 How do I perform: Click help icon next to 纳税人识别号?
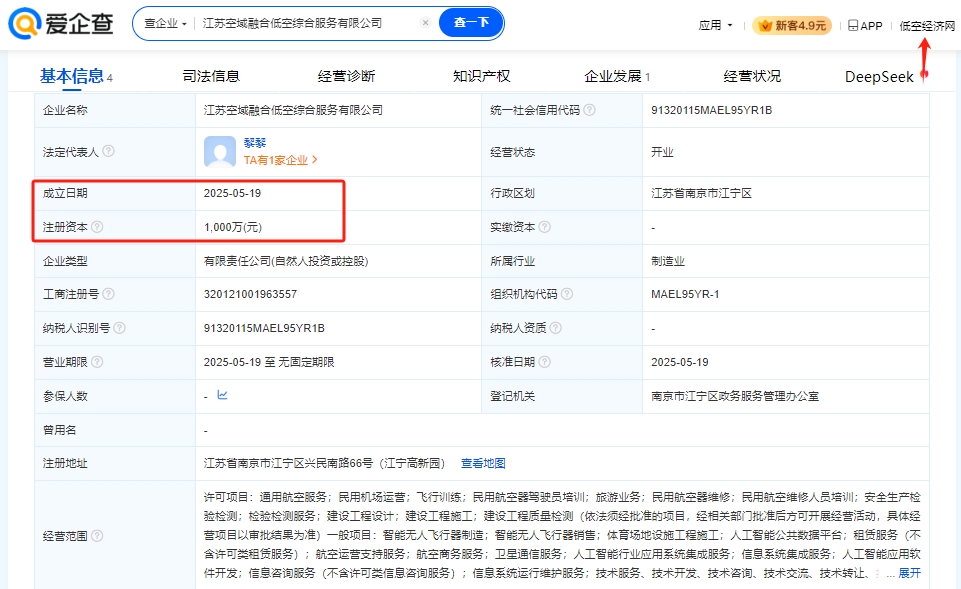(x=119, y=328)
